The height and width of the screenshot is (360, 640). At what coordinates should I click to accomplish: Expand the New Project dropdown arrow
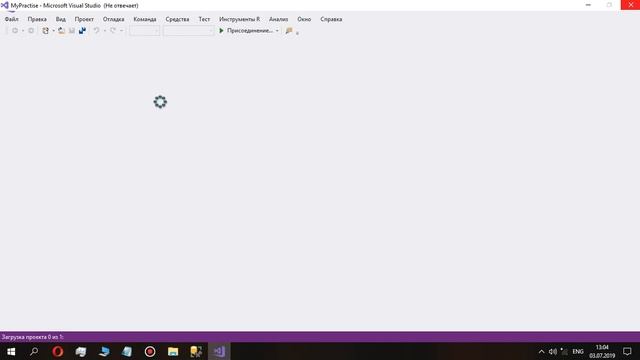(x=53, y=31)
